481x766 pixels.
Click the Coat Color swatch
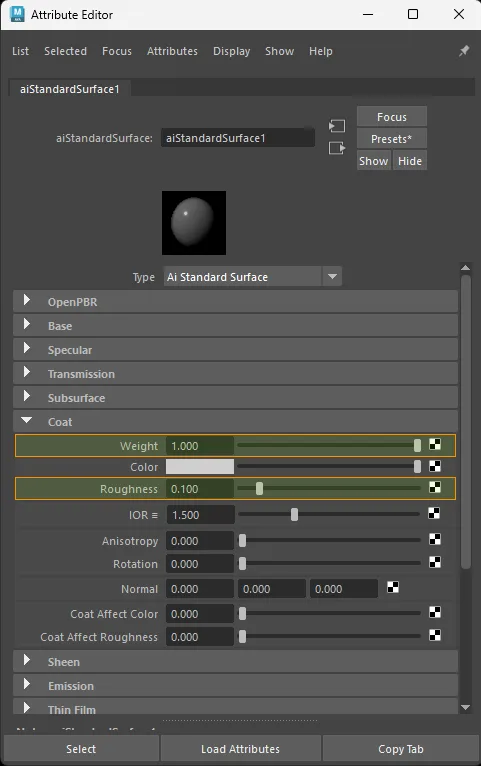pyautogui.click(x=200, y=467)
